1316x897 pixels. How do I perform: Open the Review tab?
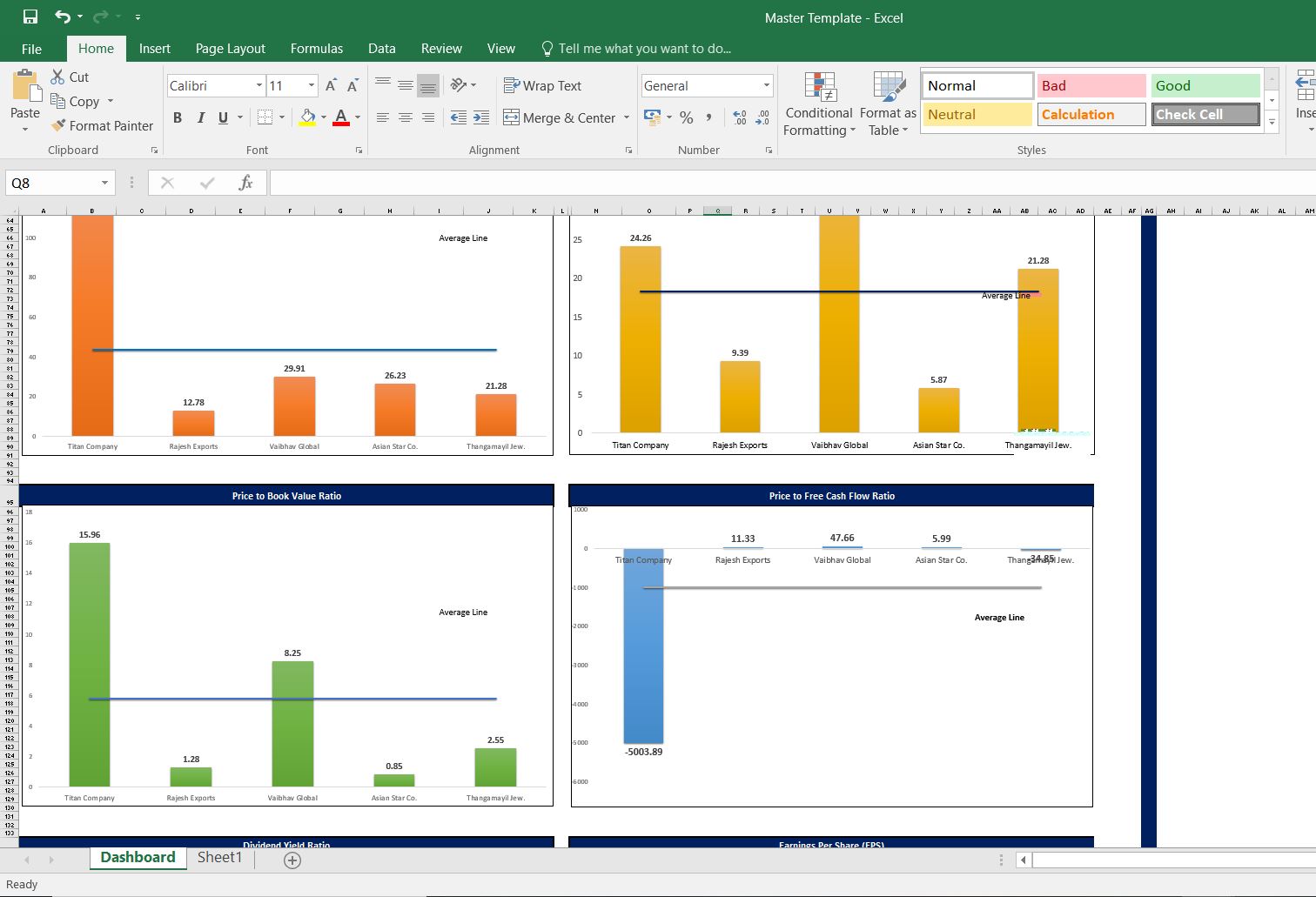click(441, 49)
